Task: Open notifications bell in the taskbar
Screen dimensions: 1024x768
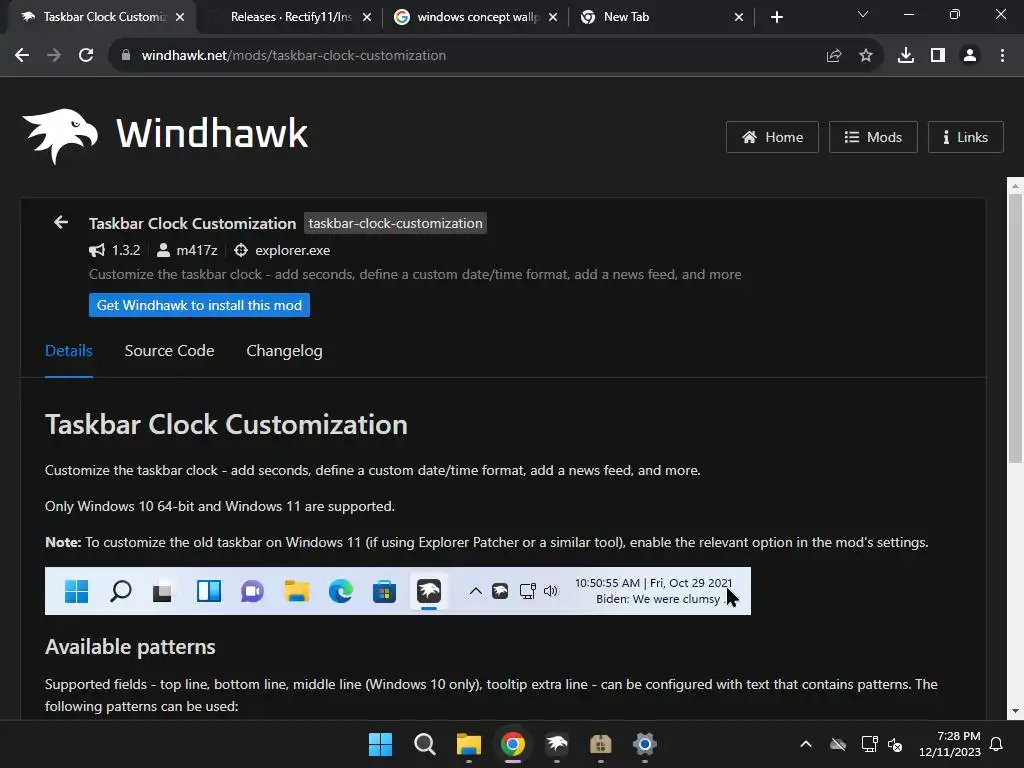Action: click(996, 744)
